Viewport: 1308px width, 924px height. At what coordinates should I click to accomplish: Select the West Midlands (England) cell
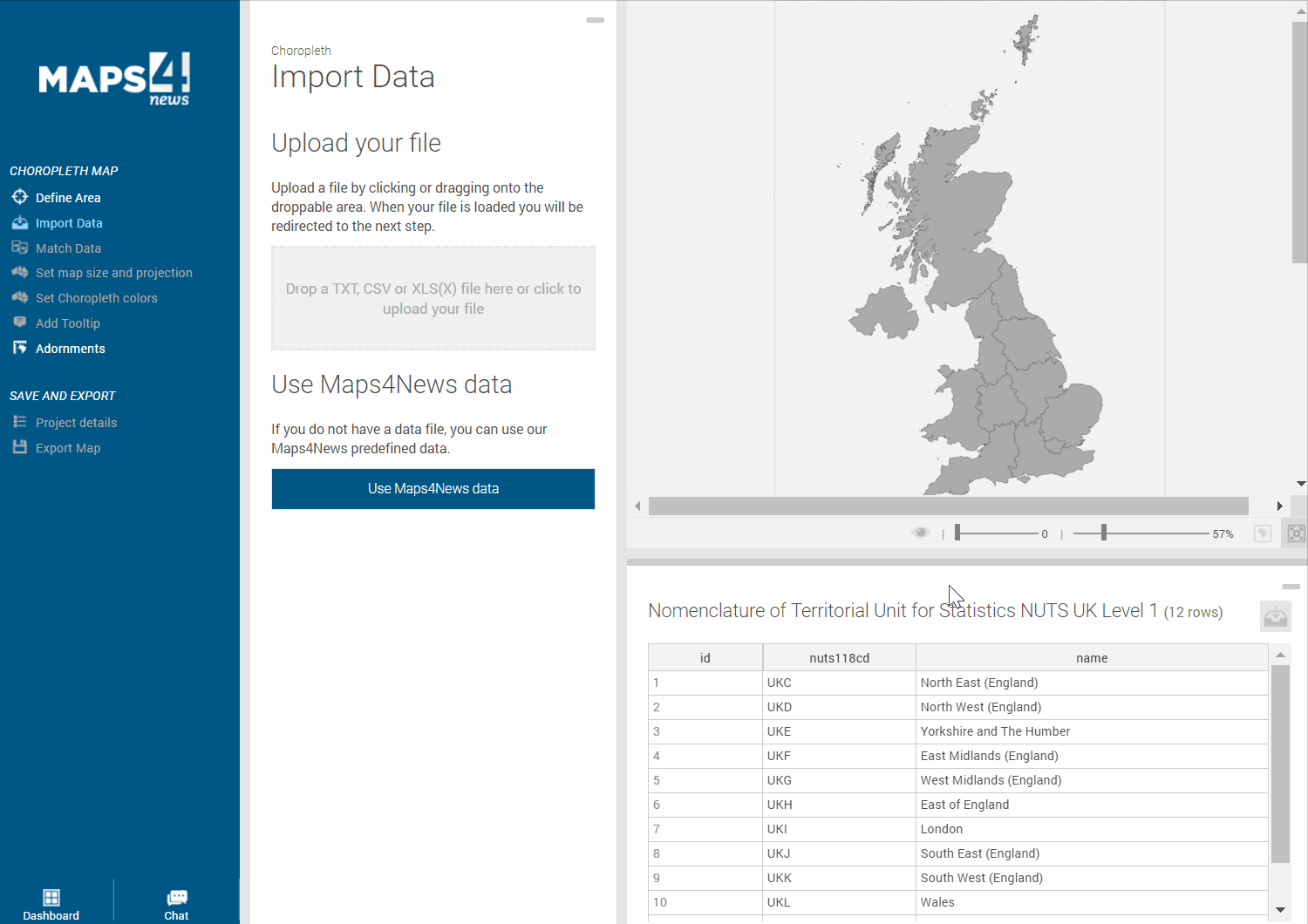pyautogui.click(x=1092, y=780)
